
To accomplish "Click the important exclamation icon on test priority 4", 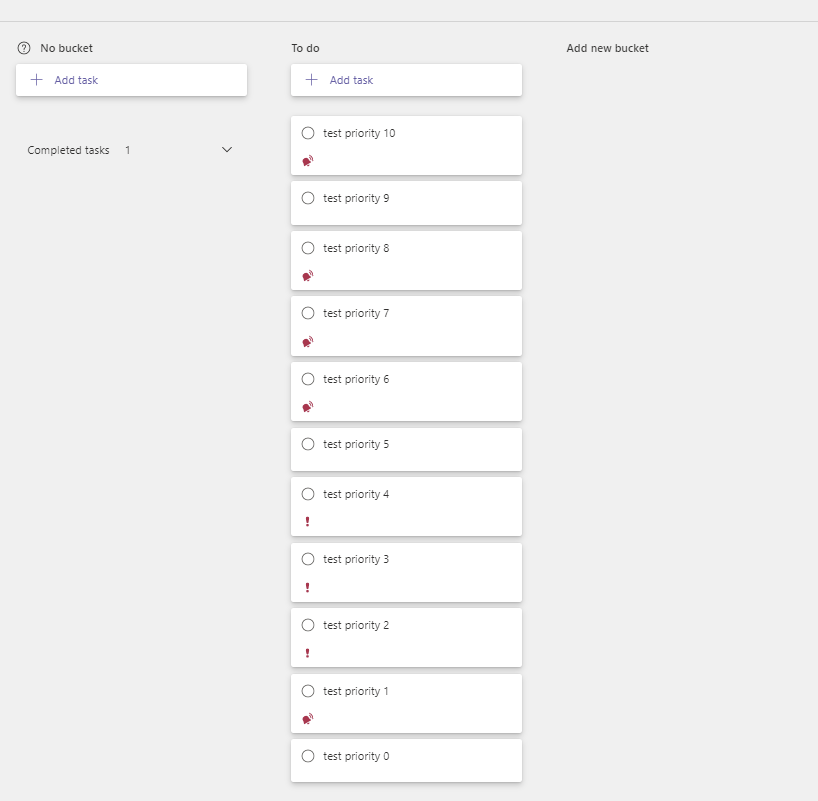I will click(x=307, y=522).
